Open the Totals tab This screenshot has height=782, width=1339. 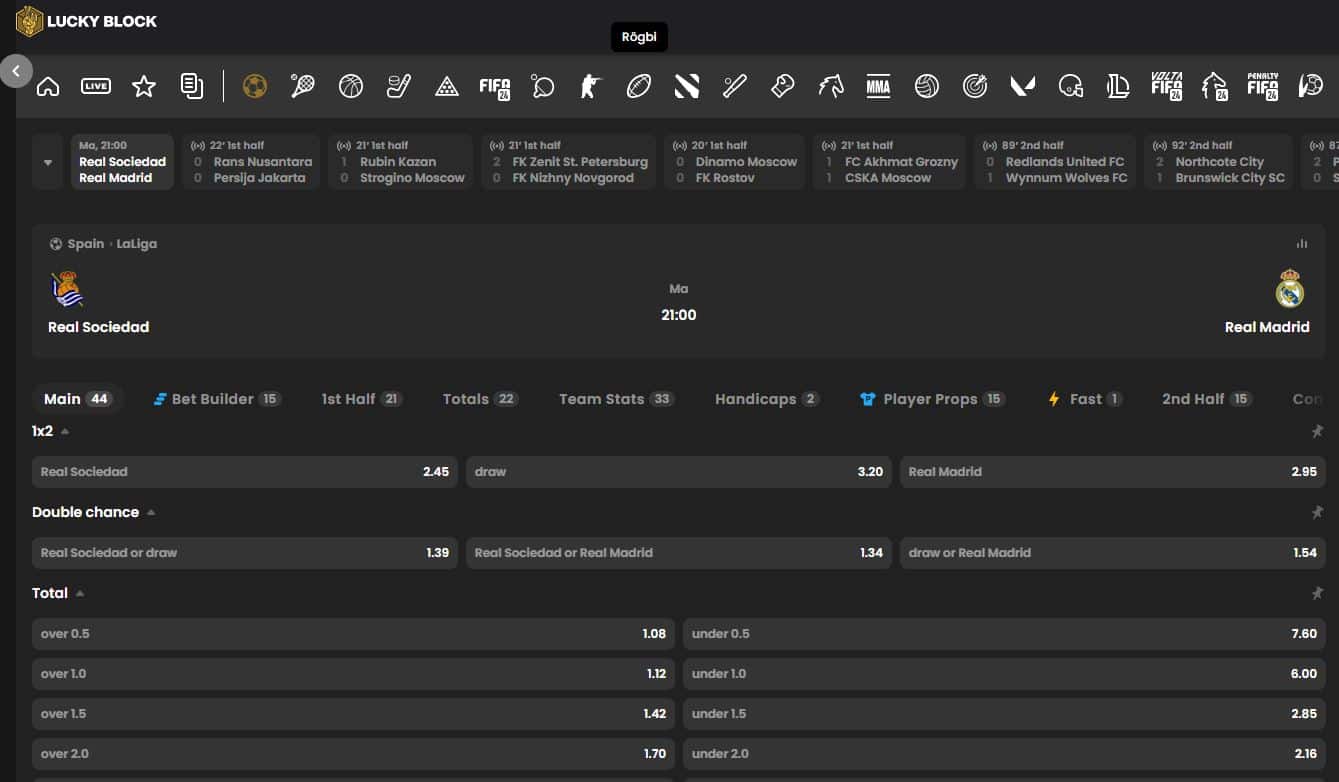[480, 399]
